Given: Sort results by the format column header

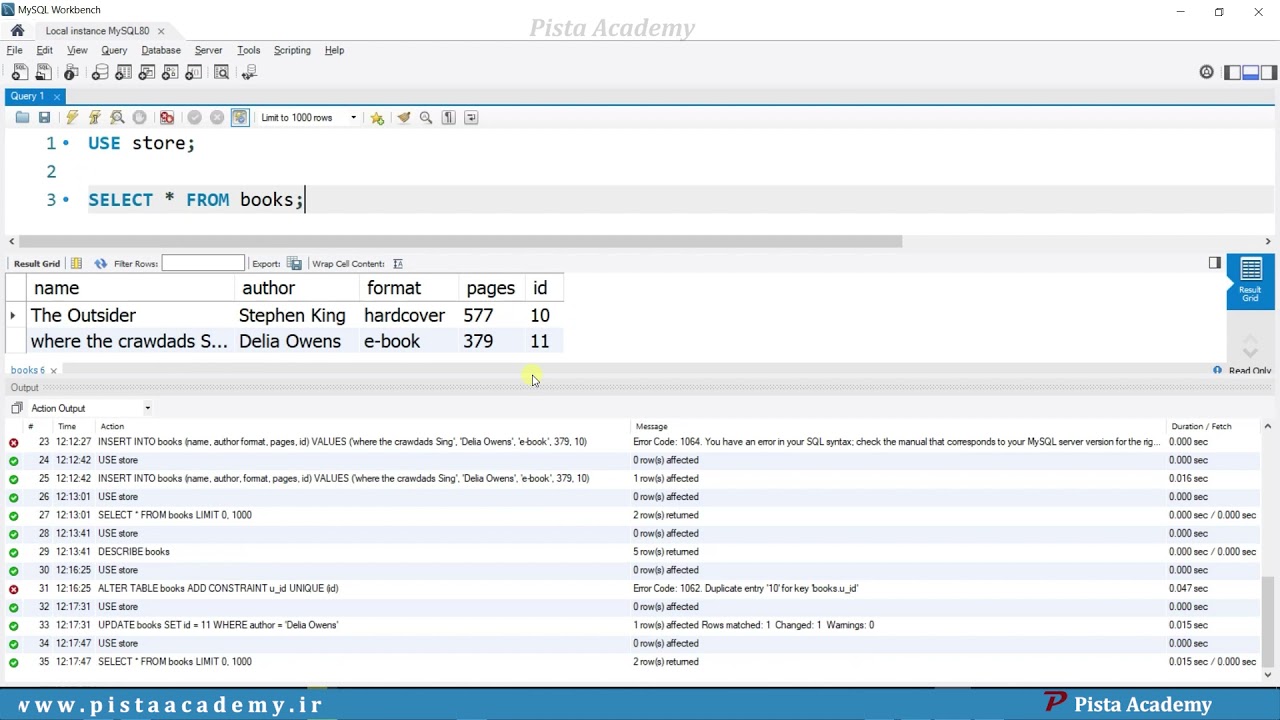Looking at the screenshot, I should 409,288.
